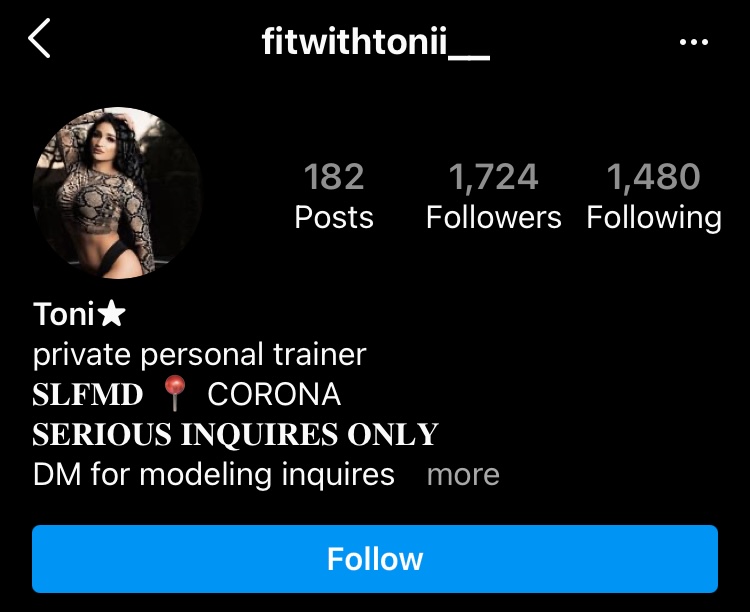
Task: Tap the SERIOUS INQUIRES ONLY line
Action: (x=235, y=434)
